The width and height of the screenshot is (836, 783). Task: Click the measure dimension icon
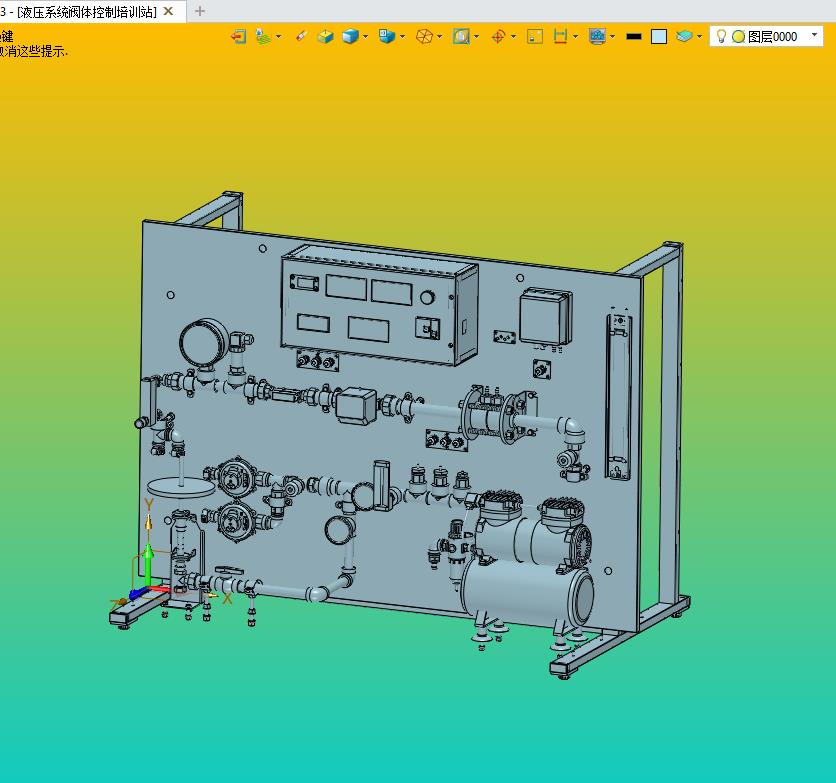point(560,36)
